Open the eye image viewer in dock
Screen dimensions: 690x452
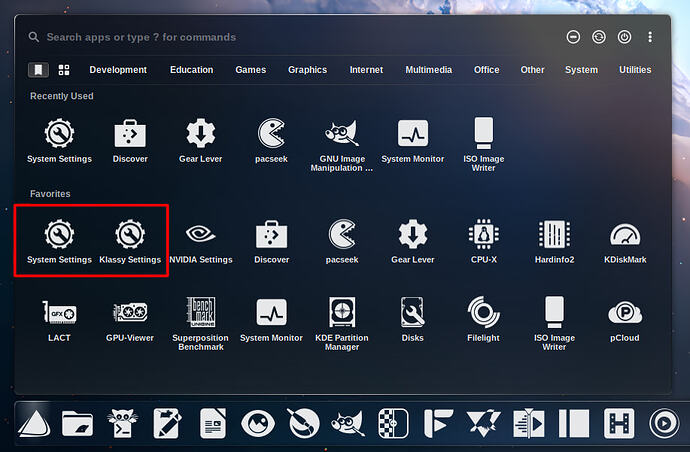pyautogui.click(x=258, y=423)
